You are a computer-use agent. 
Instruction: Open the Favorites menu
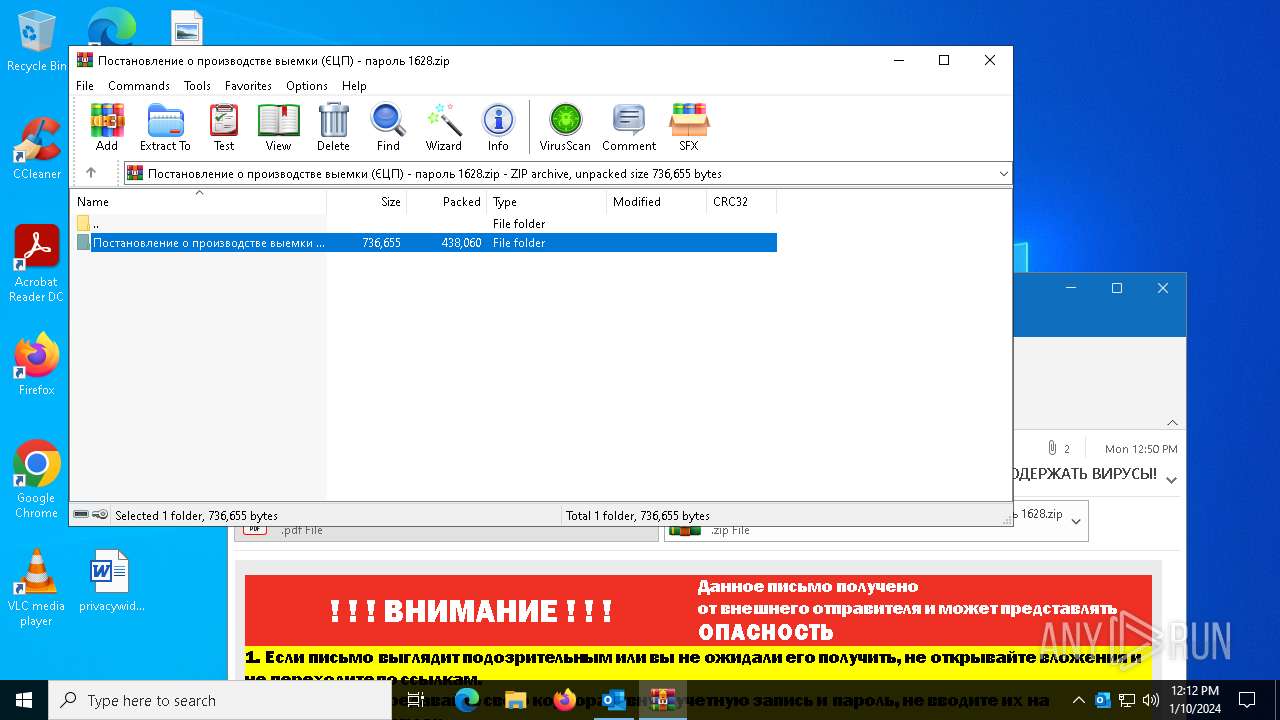point(248,86)
